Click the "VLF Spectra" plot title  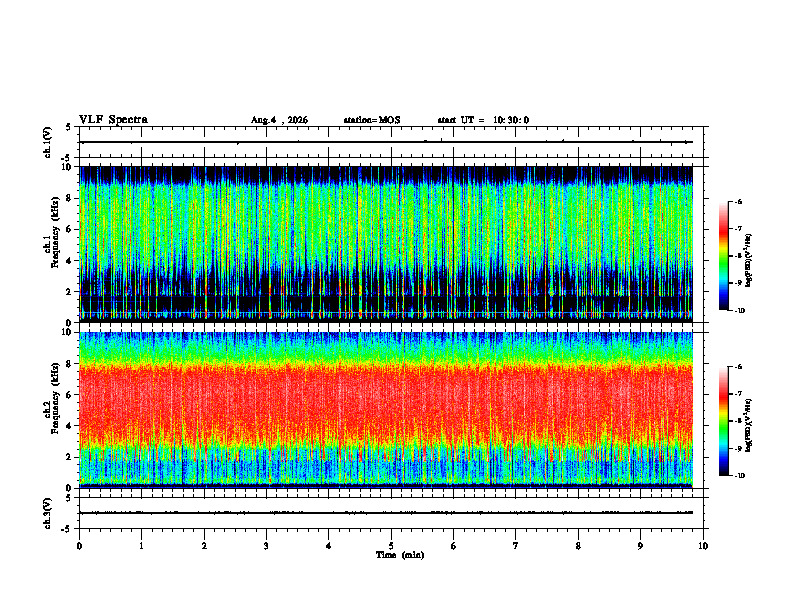(113, 120)
